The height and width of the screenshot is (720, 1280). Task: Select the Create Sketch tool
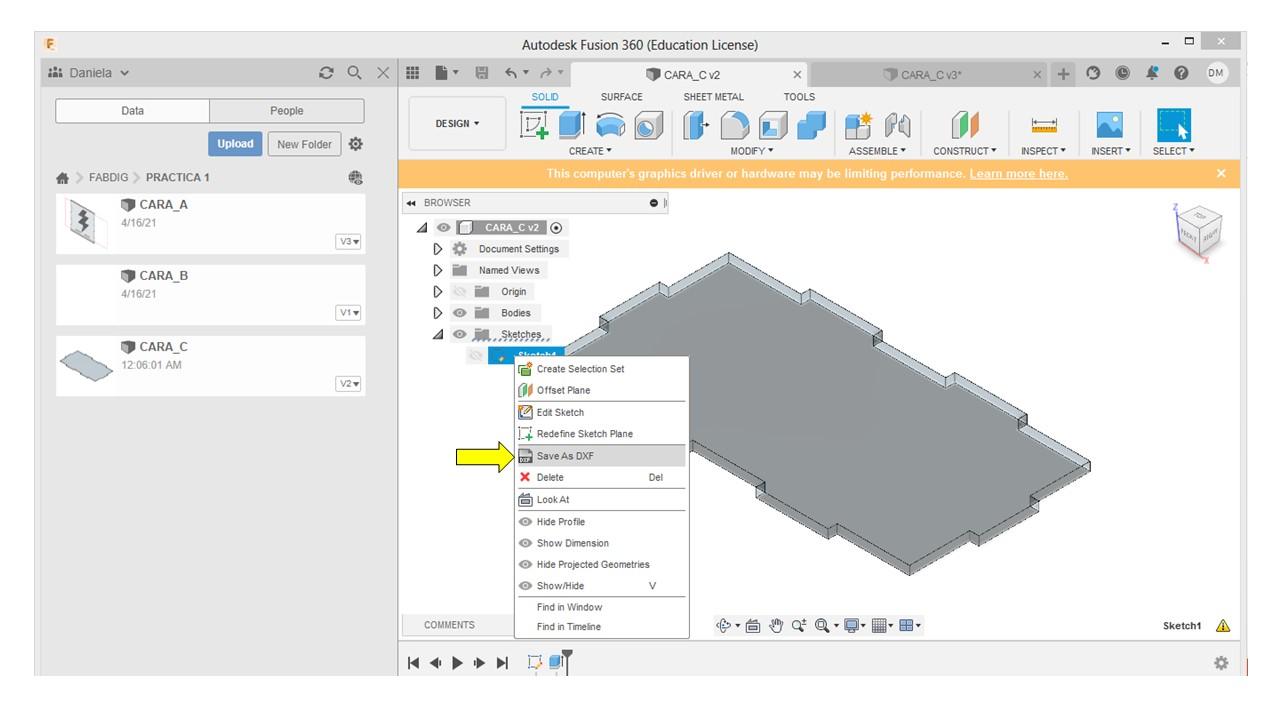click(535, 125)
